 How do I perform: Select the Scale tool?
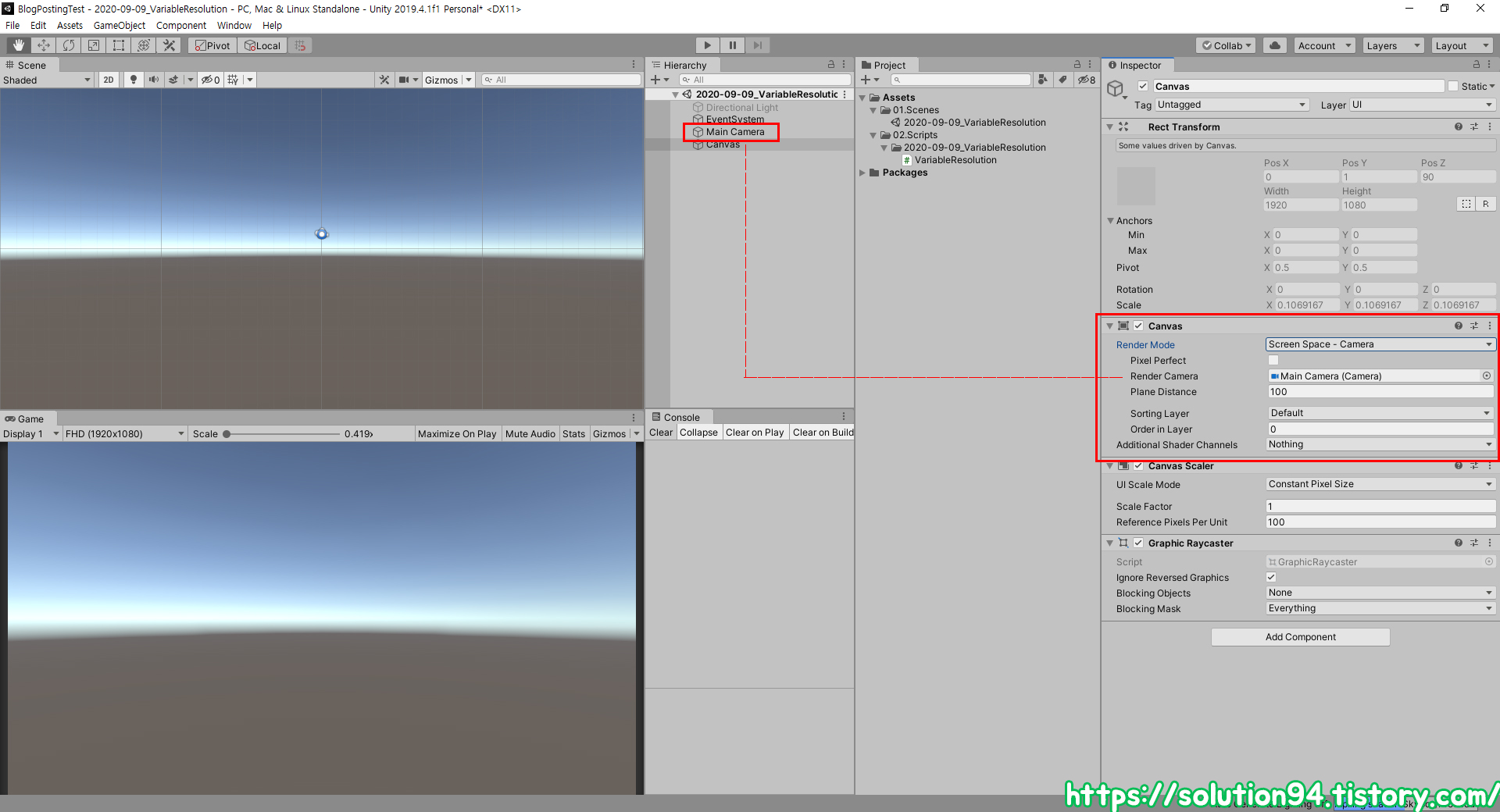click(94, 45)
